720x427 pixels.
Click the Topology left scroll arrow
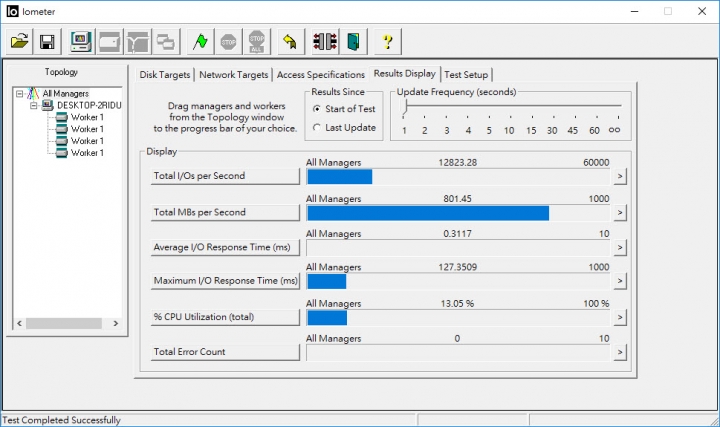[x=19, y=324]
